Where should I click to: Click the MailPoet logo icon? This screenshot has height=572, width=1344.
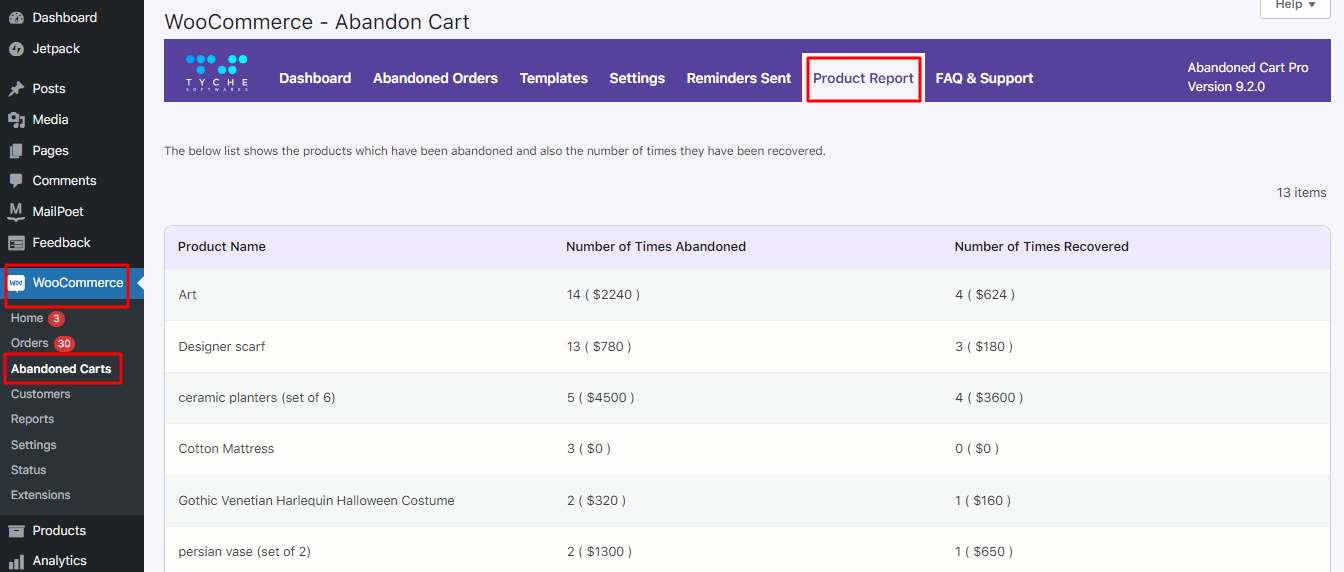[x=16, y=212]
